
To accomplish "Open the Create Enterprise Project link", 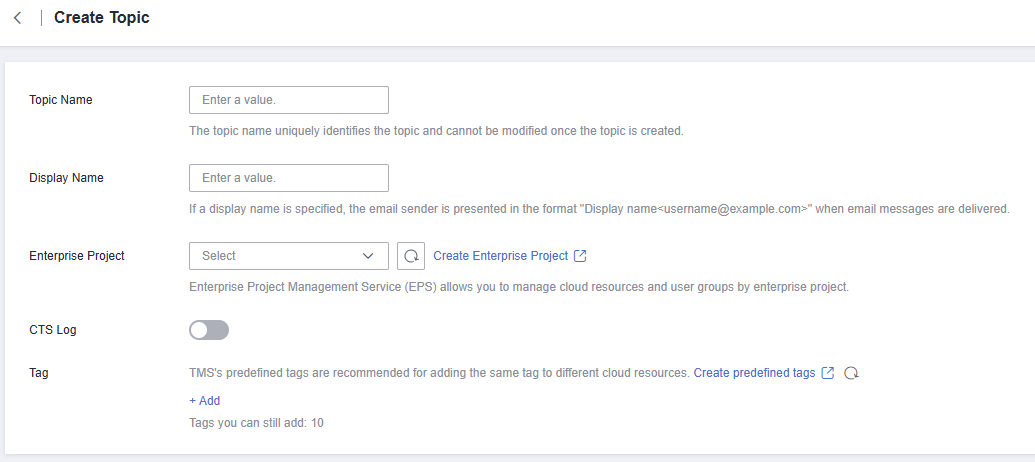I will pos(500,256).
